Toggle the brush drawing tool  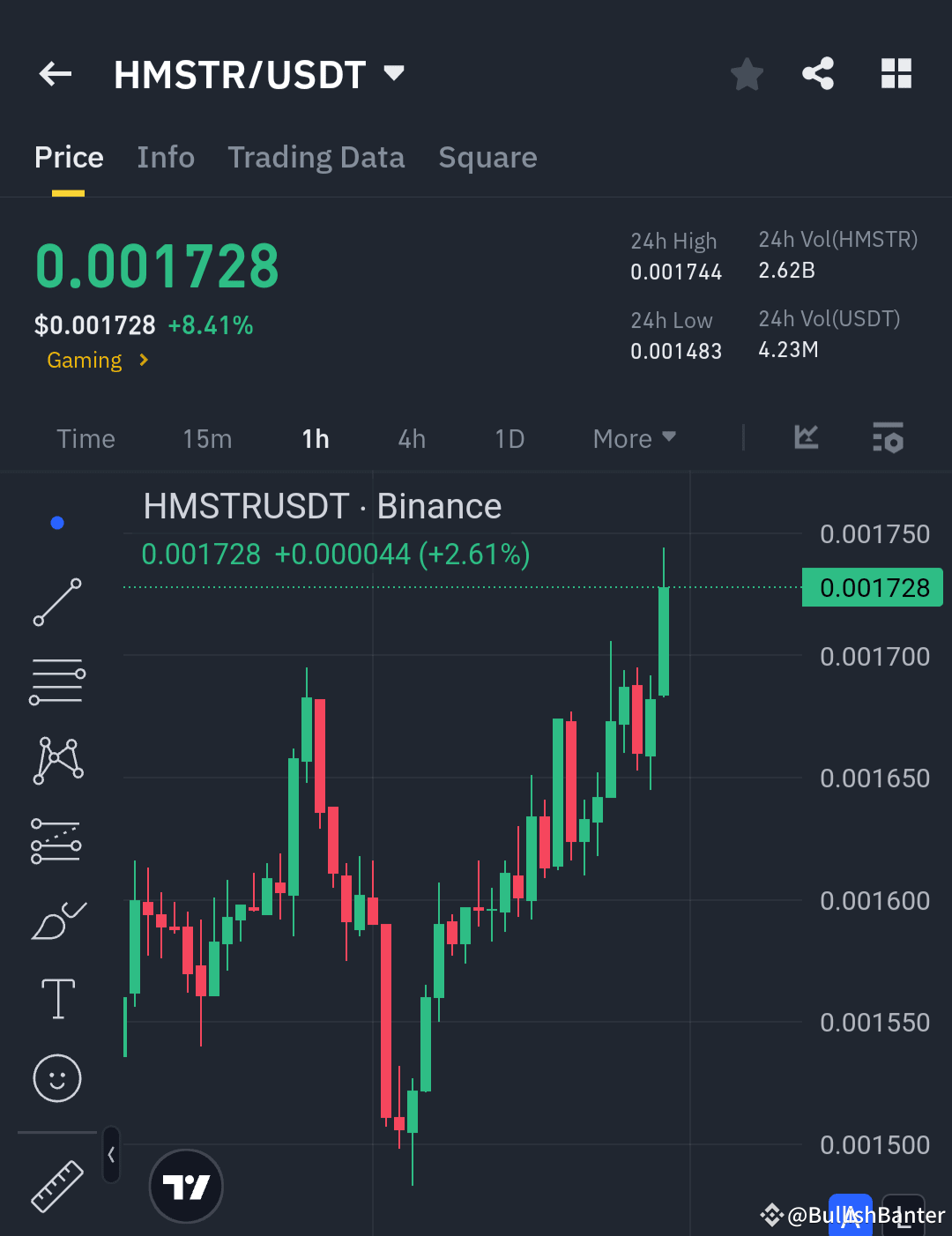[56, 920]
